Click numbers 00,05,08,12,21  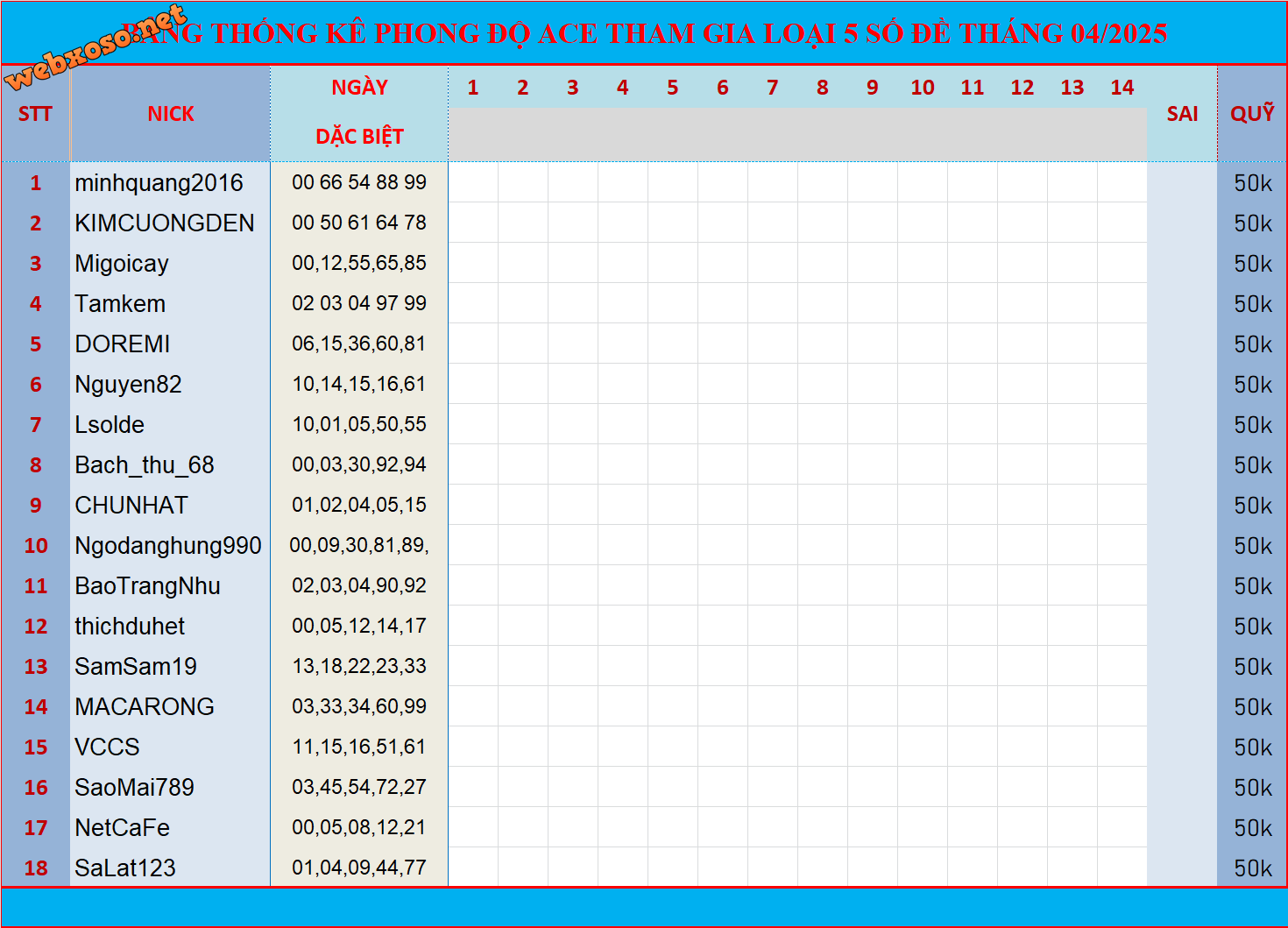pos(359,827)
